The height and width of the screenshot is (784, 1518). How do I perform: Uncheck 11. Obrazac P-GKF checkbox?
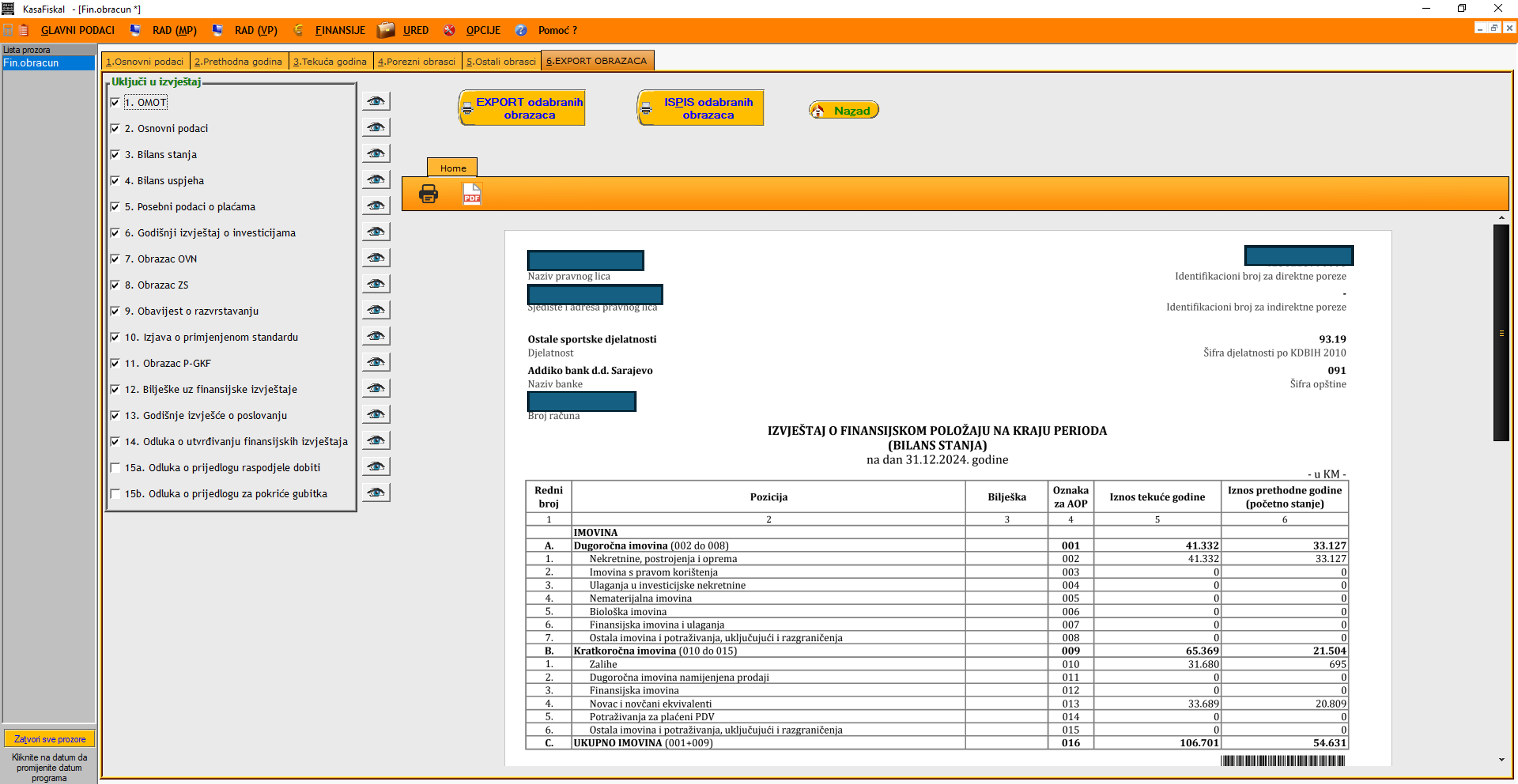click(116, 364)
